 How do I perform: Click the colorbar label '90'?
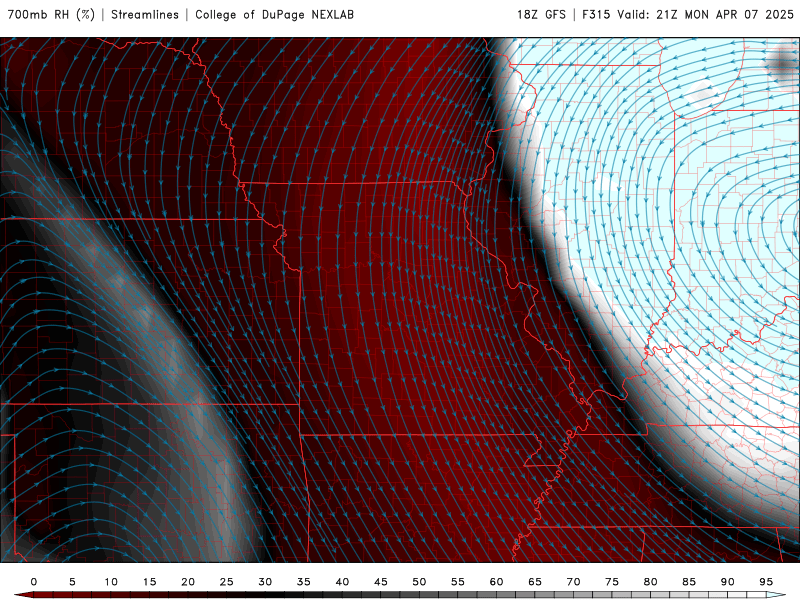click(x=728, y=582)
